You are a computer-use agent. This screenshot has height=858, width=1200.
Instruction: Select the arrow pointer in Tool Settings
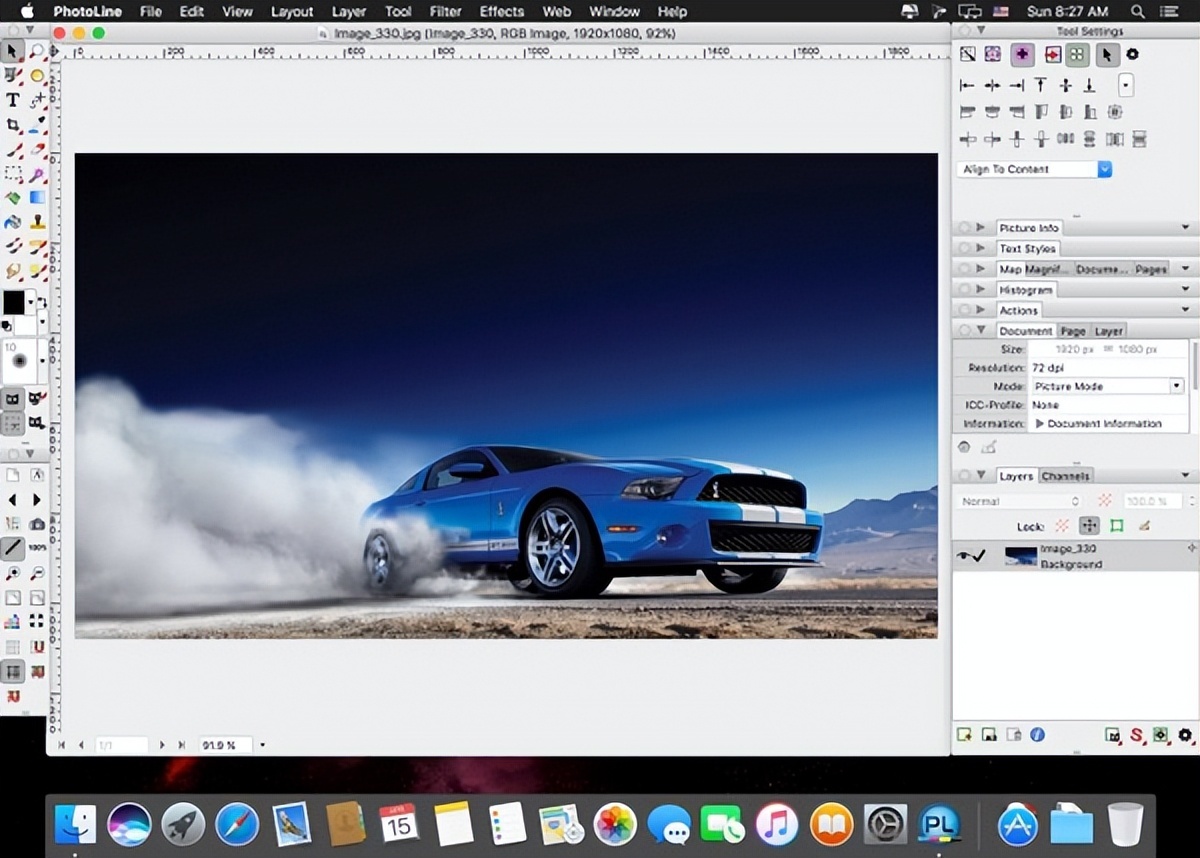pyautogui.click(x=1107, y=55)
